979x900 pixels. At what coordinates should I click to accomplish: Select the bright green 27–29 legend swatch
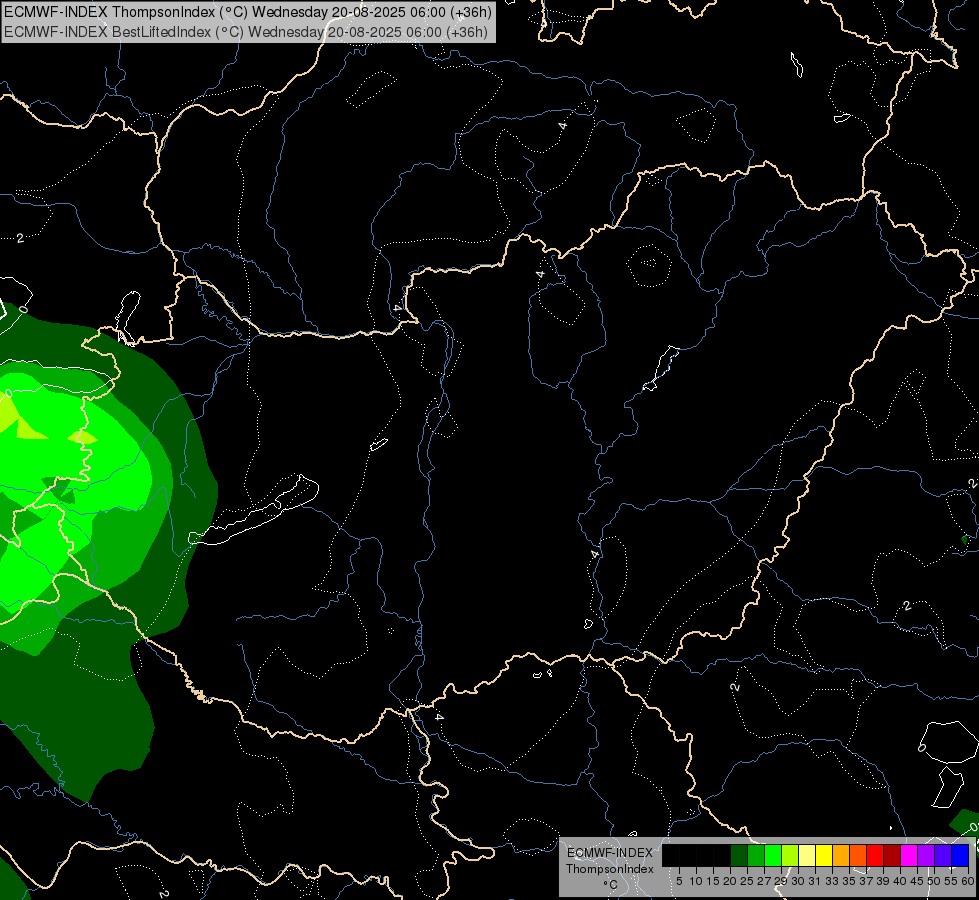[773, 855]
